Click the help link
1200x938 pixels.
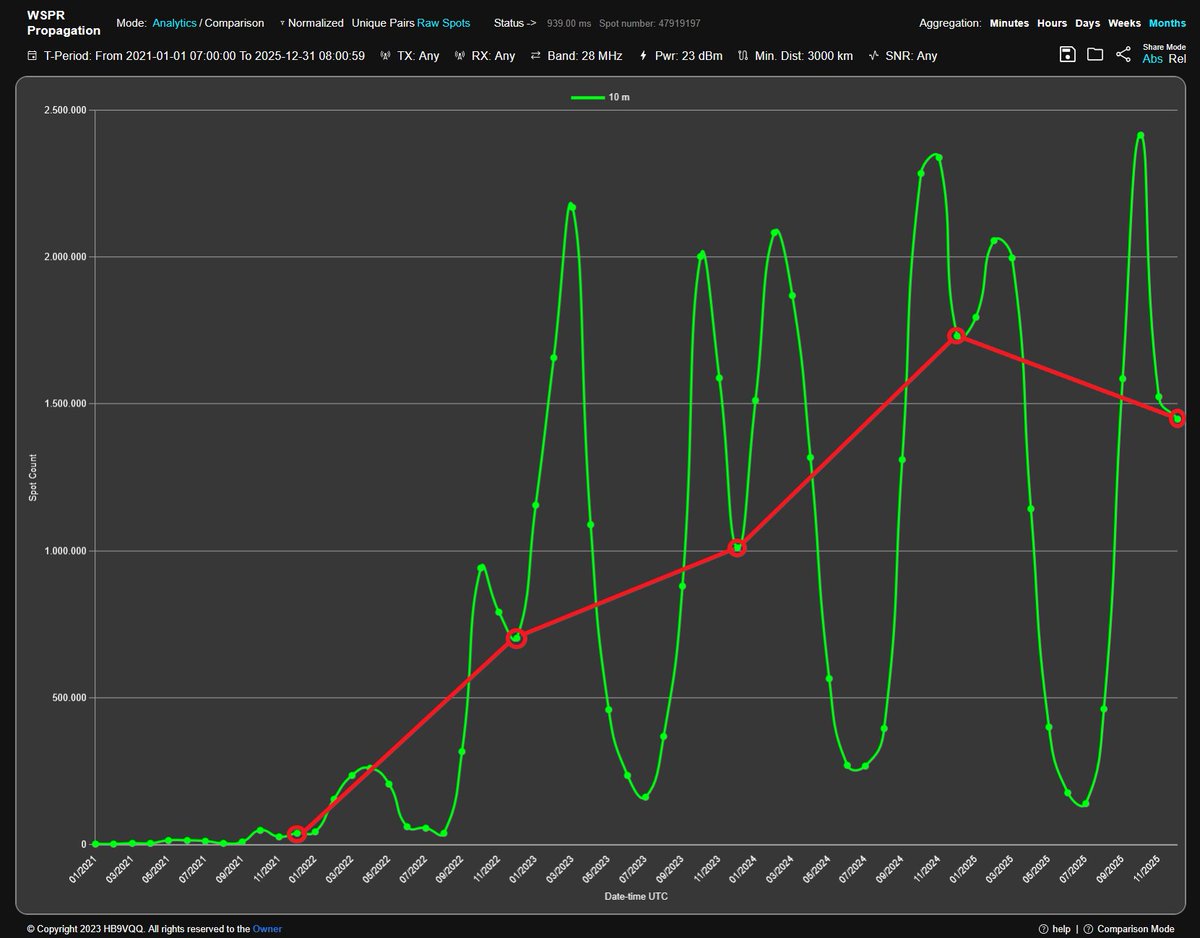click(x=1061, y=929)
